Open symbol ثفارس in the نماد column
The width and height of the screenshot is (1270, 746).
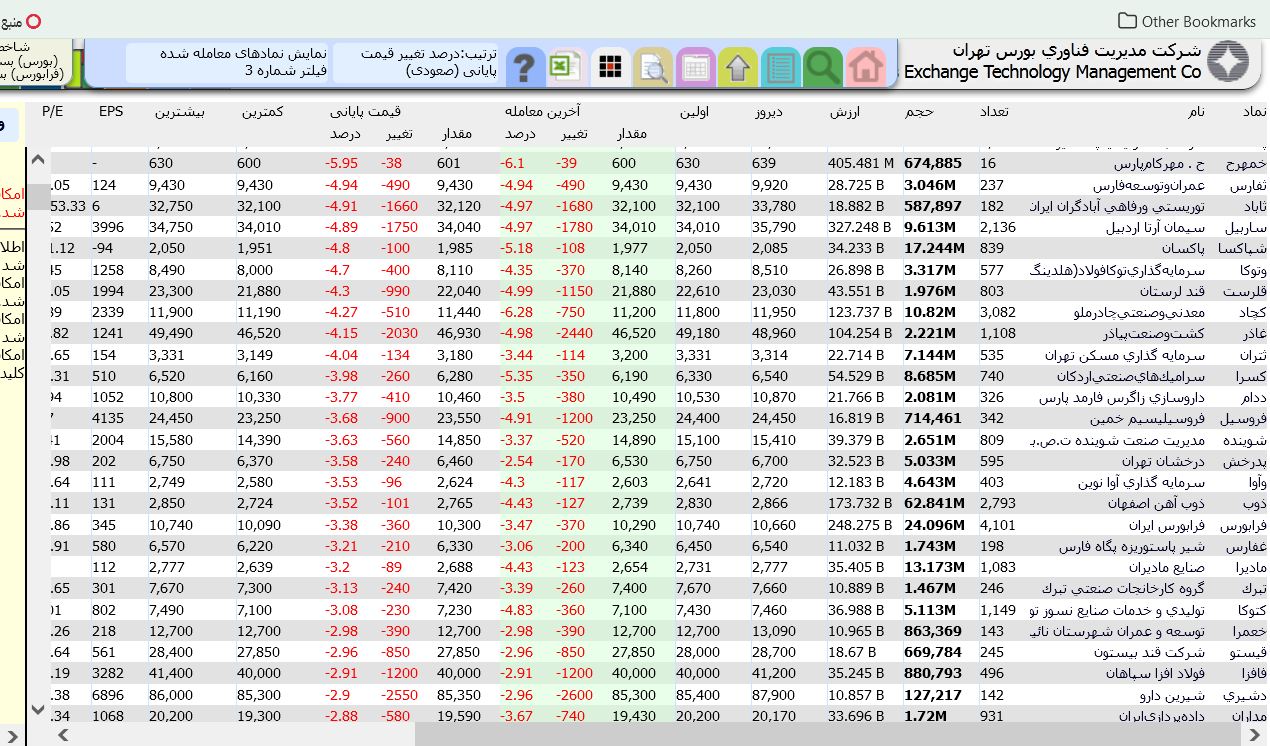(x=1248, y=185)
